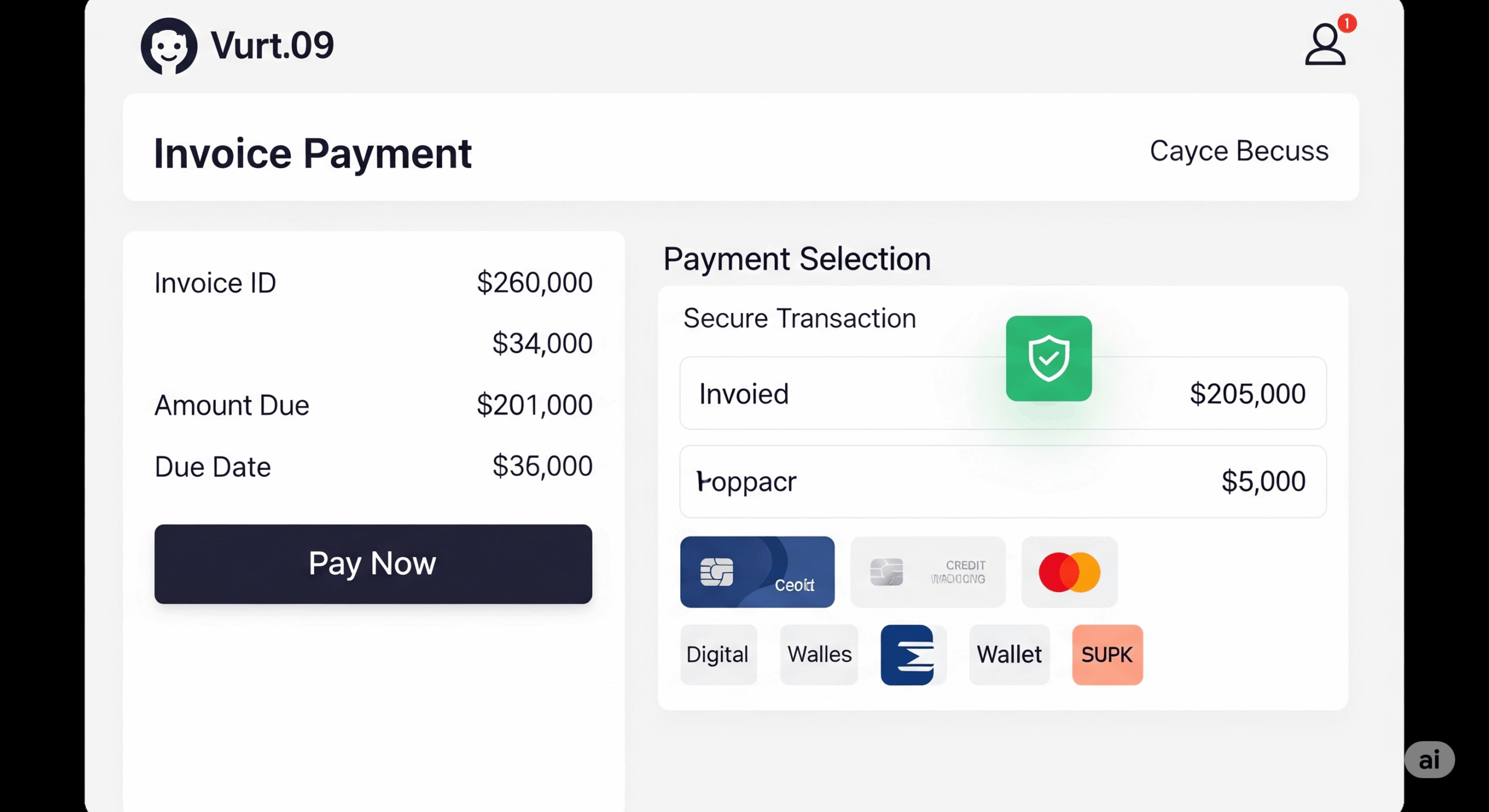Select the gray credit card option
The image size is (1489, 812).
pos(928,572)
